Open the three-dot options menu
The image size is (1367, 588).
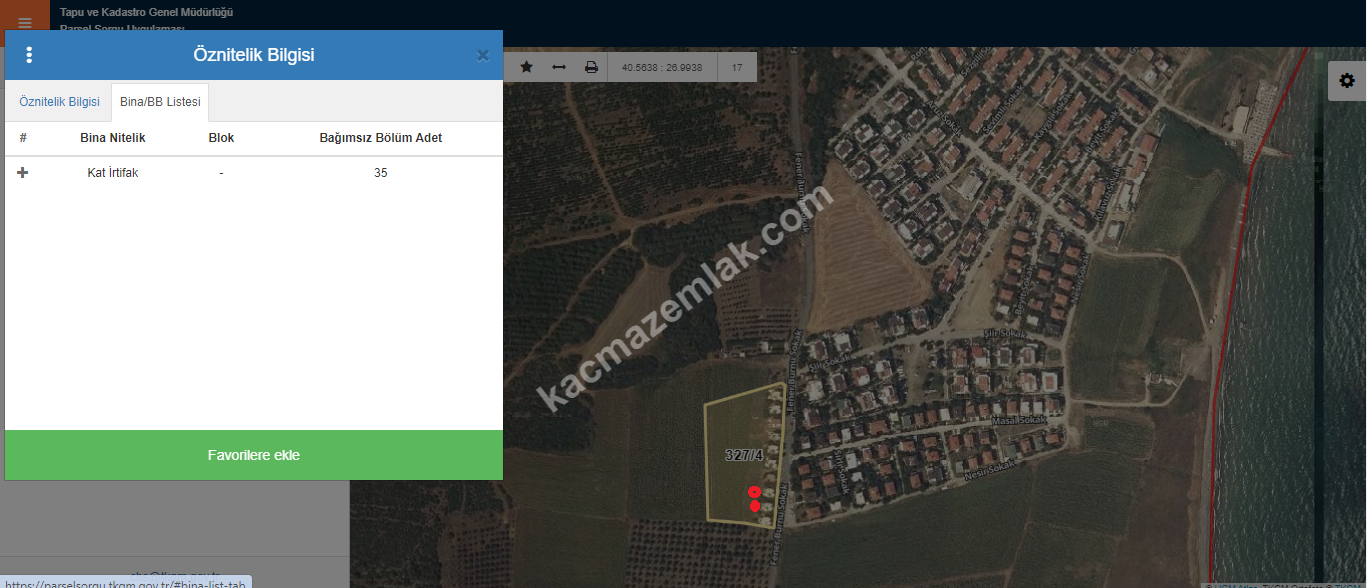[x=29, y=55]
